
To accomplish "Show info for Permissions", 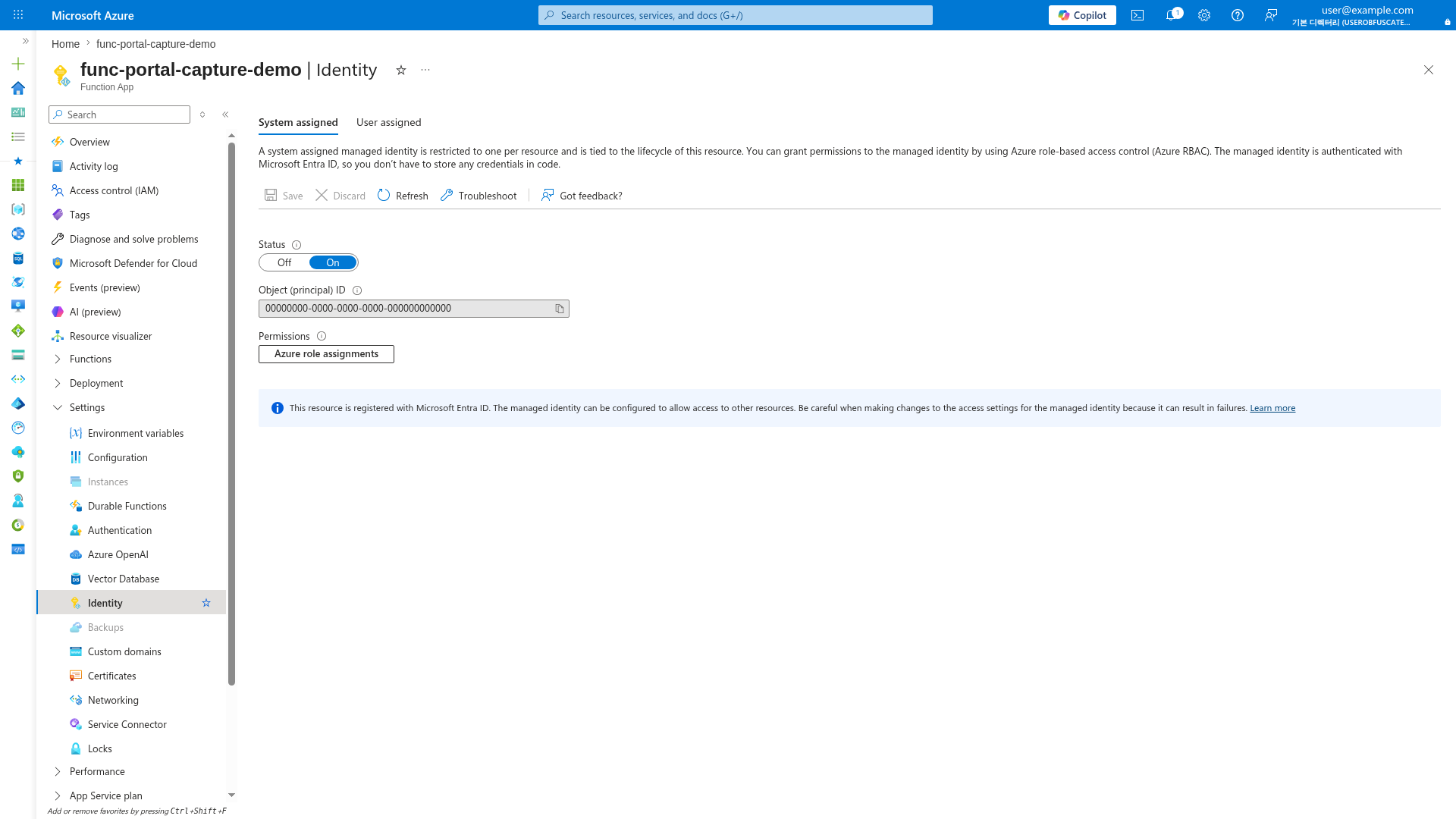I will (322, 336).
